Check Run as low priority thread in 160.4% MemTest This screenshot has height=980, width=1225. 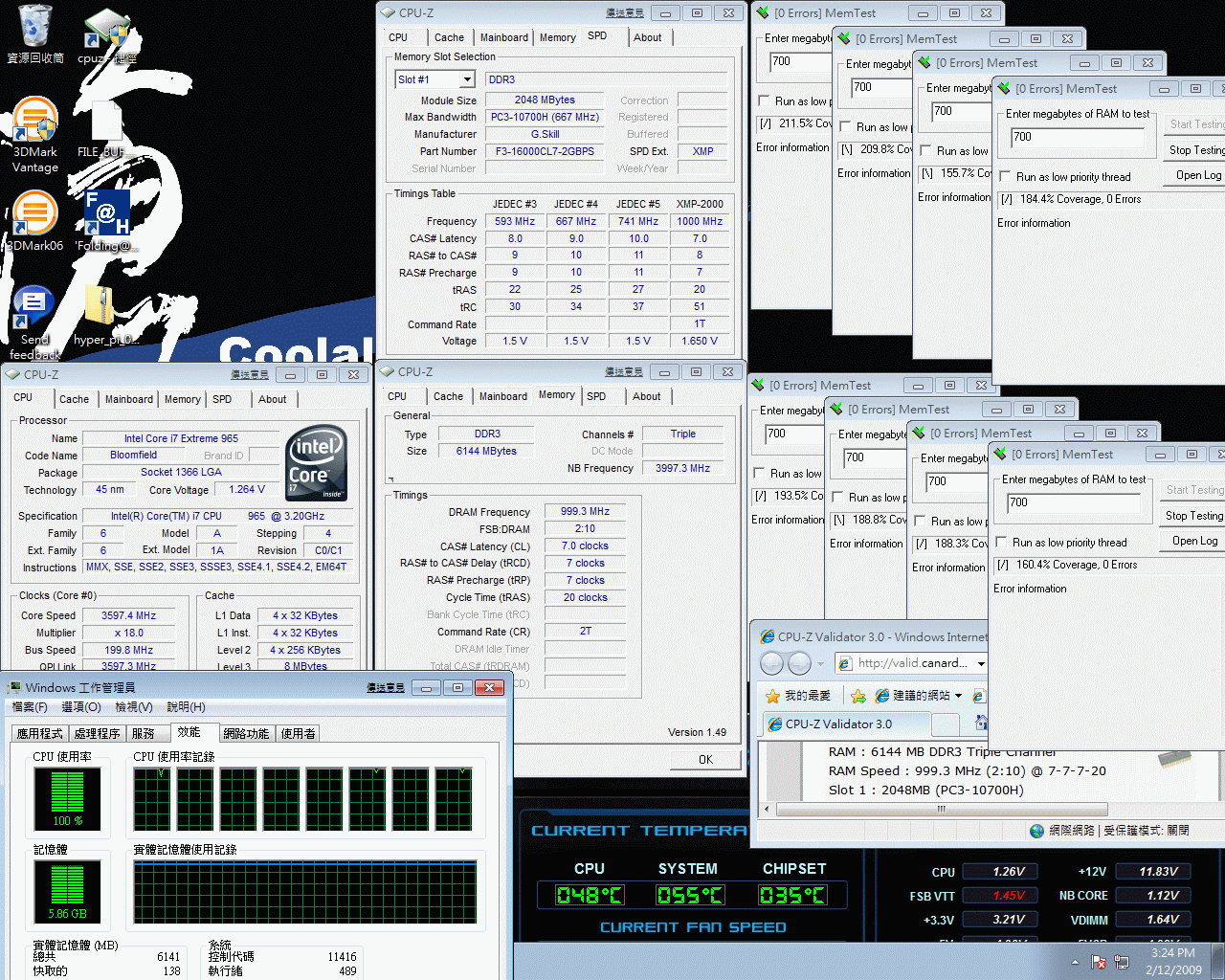click(x=1001, y=543)
